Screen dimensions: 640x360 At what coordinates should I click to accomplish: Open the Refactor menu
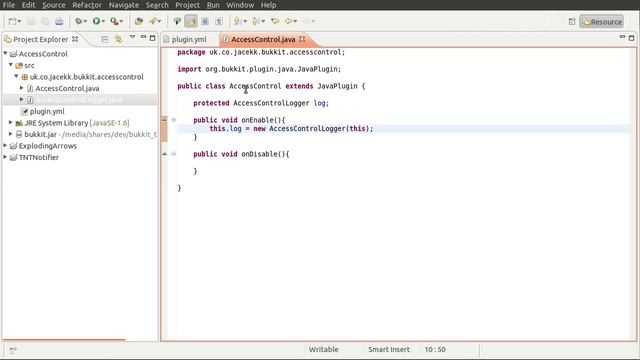(x=87, y=5)
